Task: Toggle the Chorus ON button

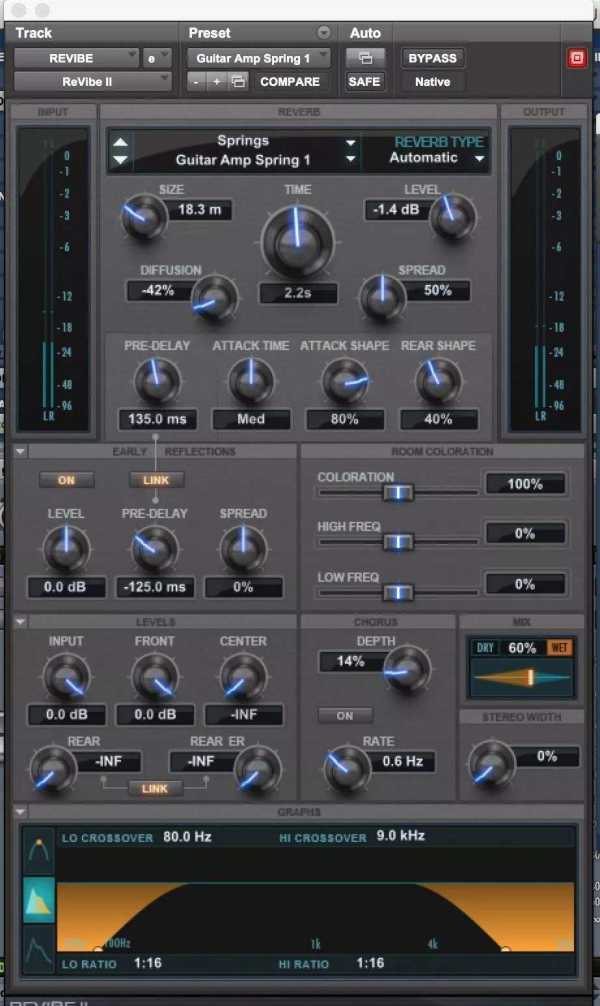Action: tap(344, 716)
